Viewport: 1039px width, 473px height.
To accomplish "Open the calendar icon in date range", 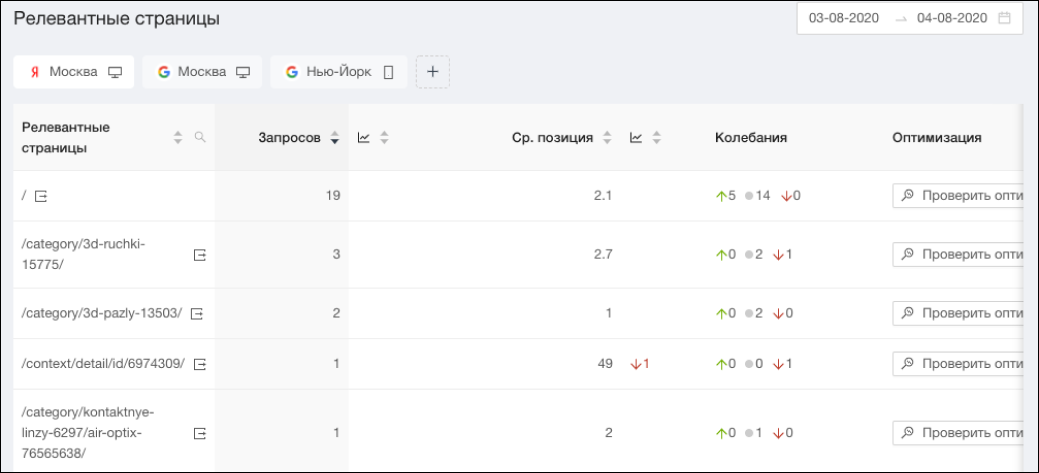I will 1005,19.
